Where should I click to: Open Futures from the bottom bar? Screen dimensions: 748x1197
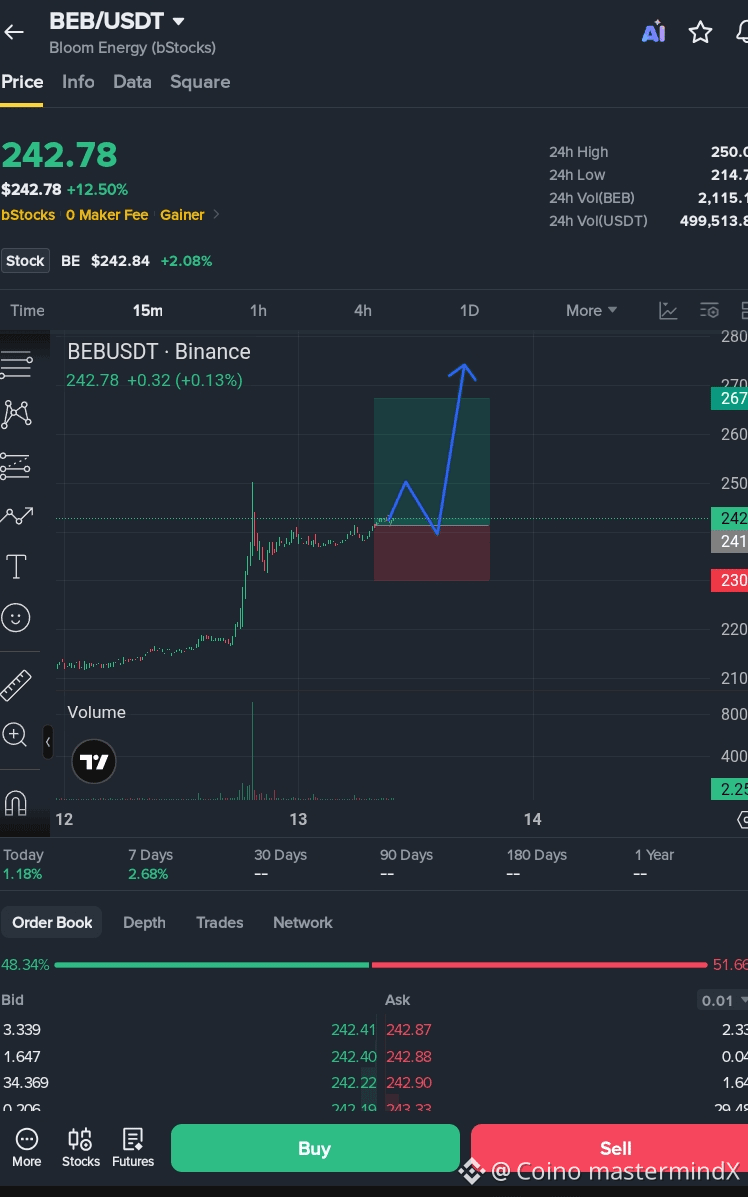click(133, 1147)
